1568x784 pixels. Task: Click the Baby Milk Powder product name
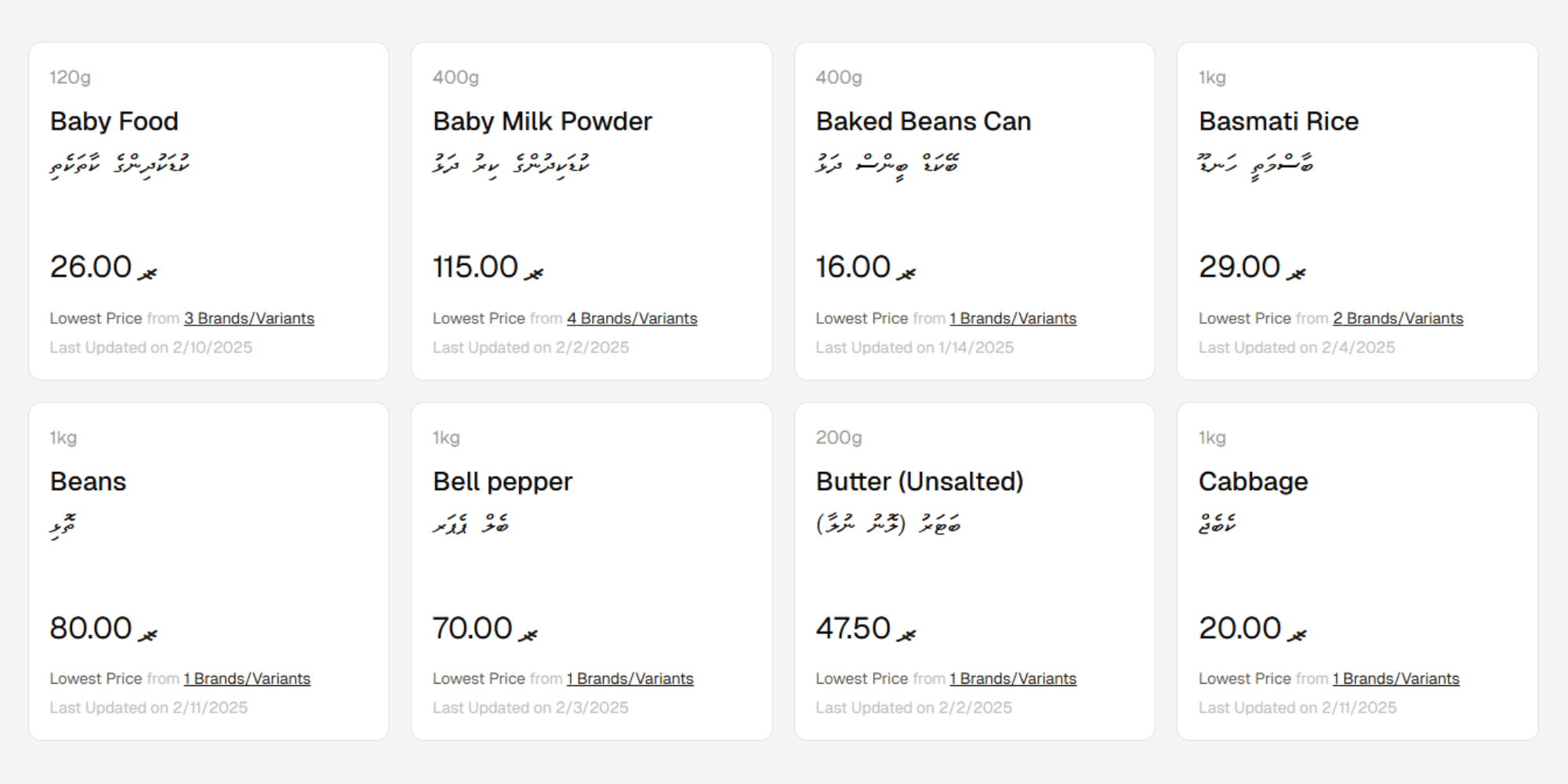coord(543,122)
